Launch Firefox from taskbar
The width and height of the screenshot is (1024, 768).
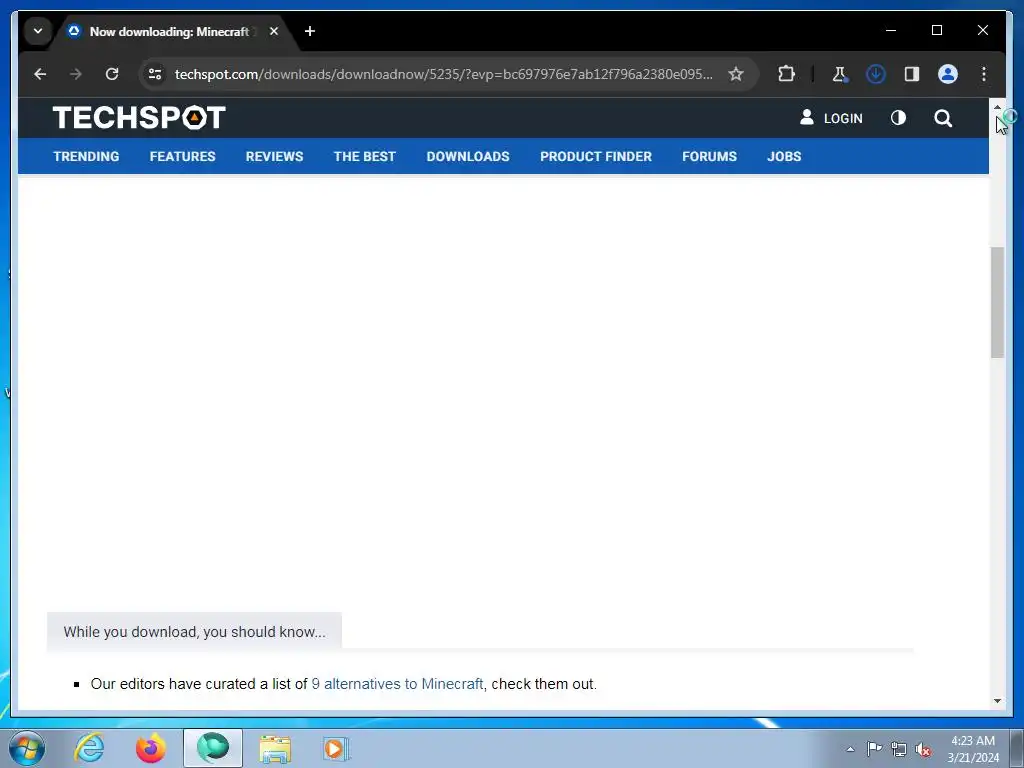[x=151, y=748]
